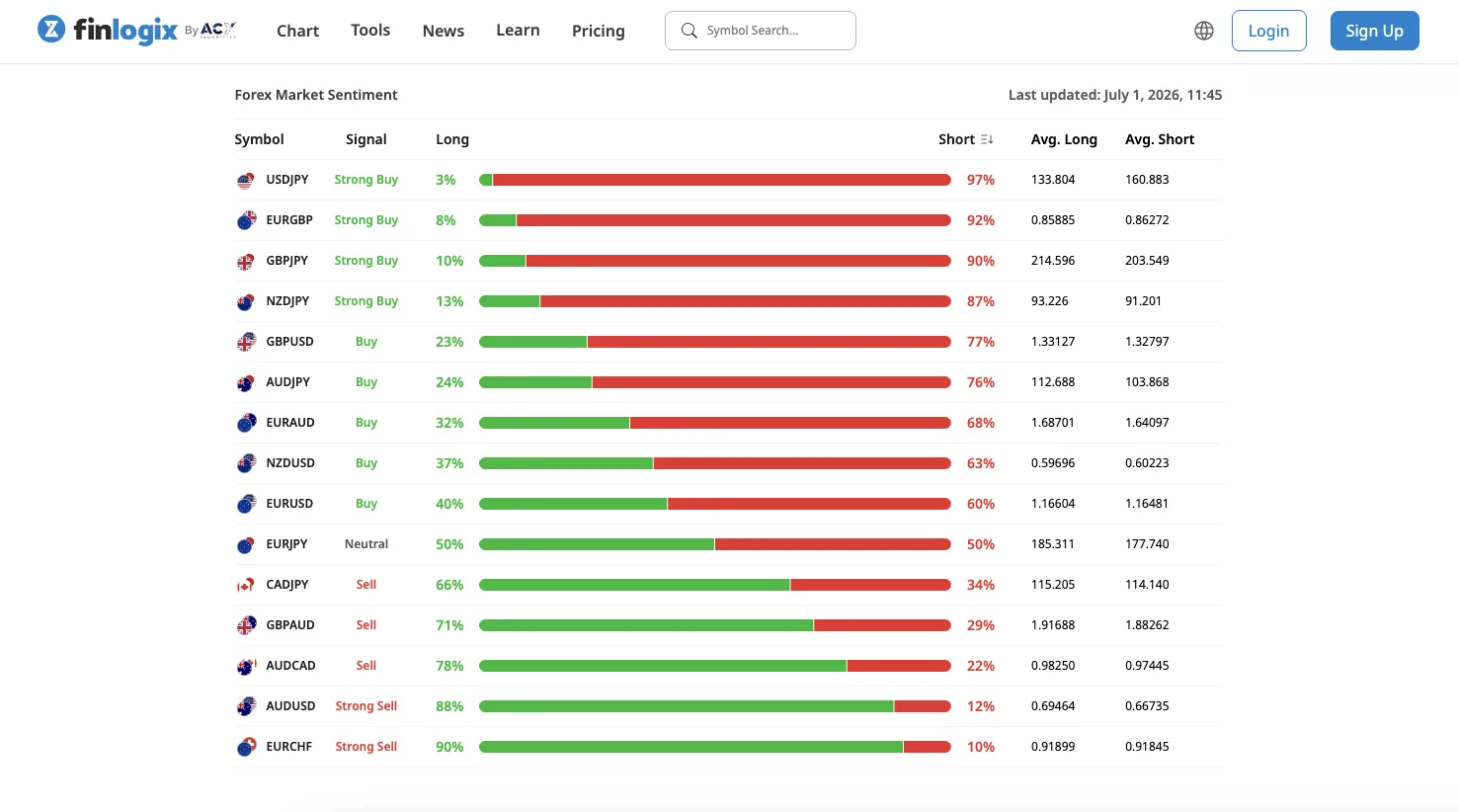Click the Signal column header
The width and height of the screenshot is (1459, 812).
366,139
